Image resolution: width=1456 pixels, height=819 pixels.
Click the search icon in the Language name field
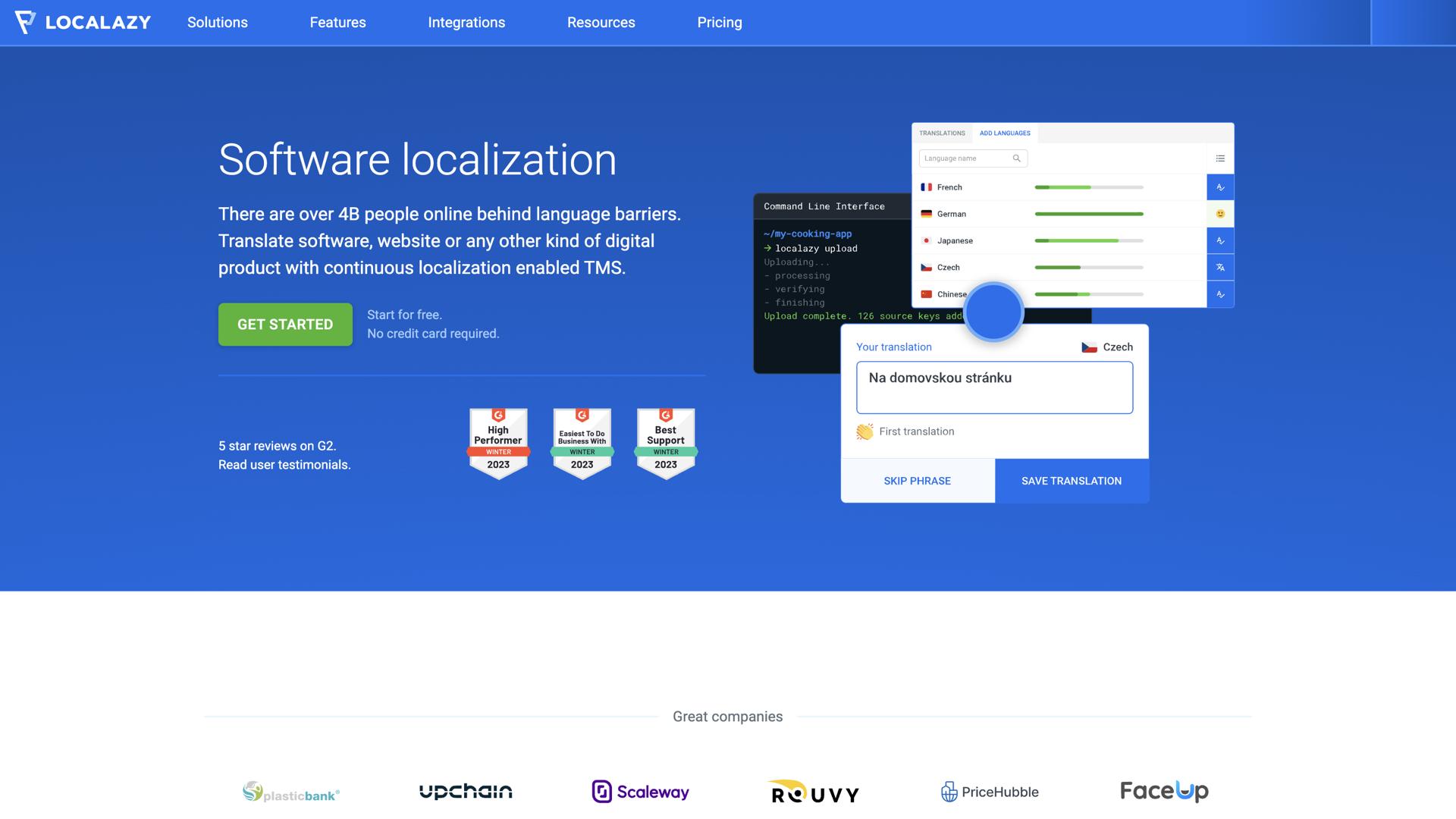[1016, 158]
